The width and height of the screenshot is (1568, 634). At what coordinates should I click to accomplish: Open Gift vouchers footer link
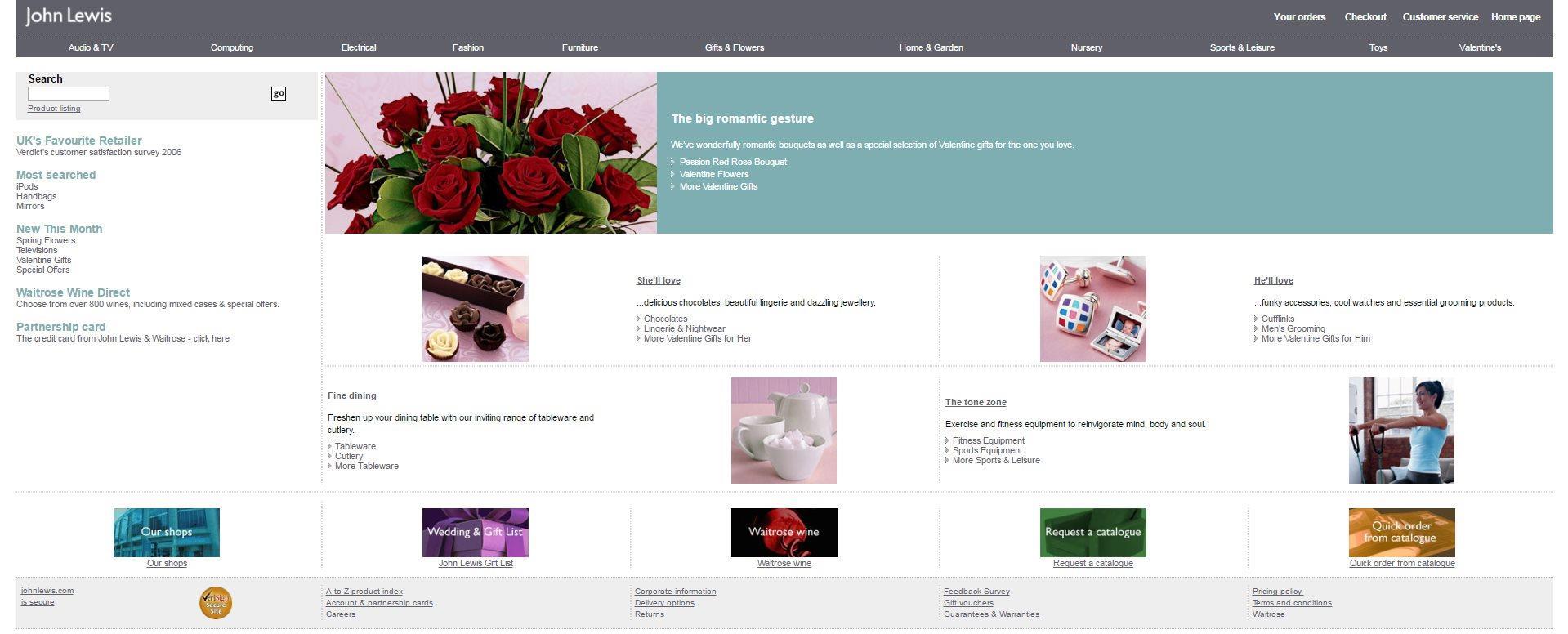coord(968,603)
